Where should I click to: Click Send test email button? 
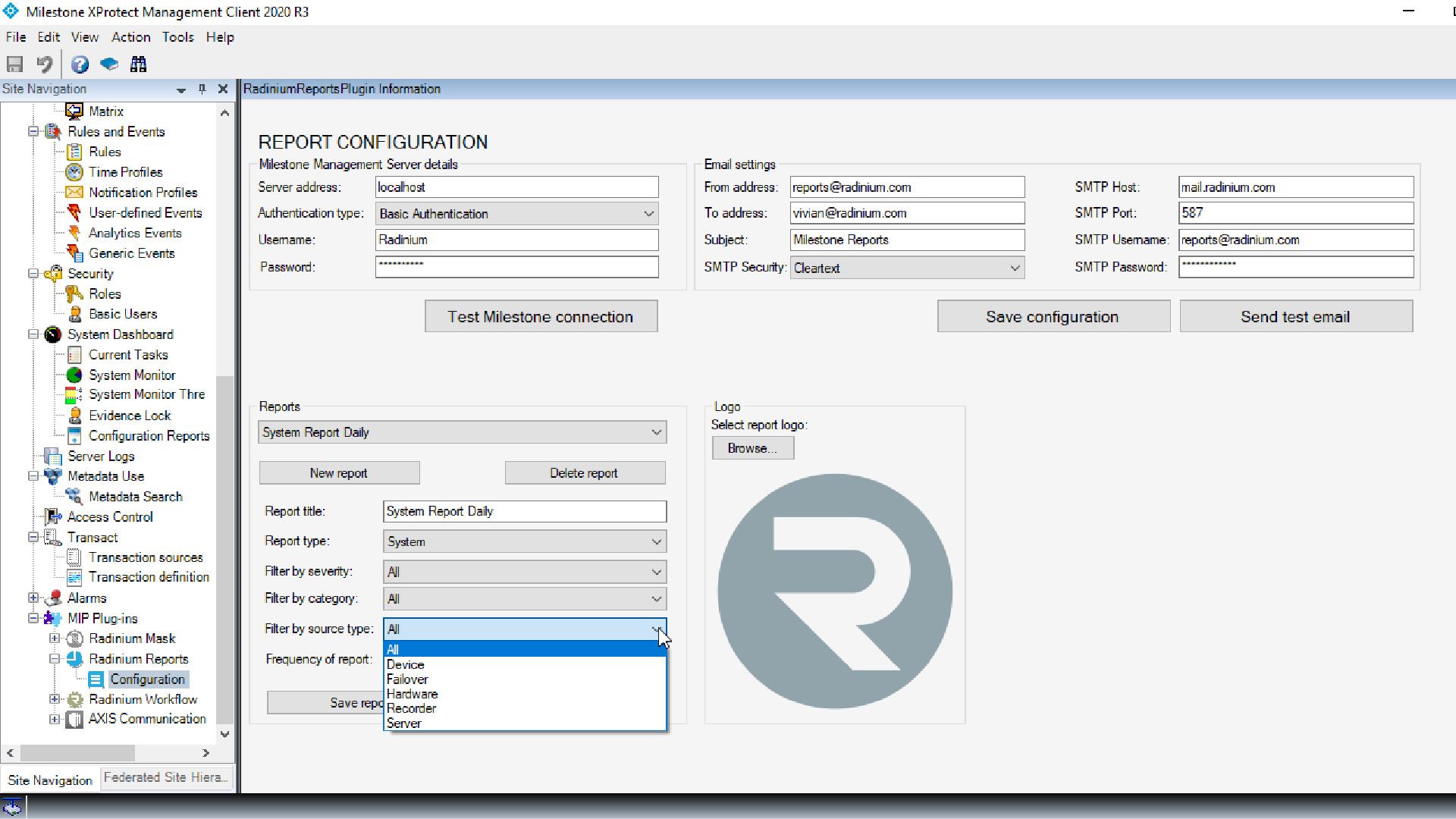[1295, 317]
